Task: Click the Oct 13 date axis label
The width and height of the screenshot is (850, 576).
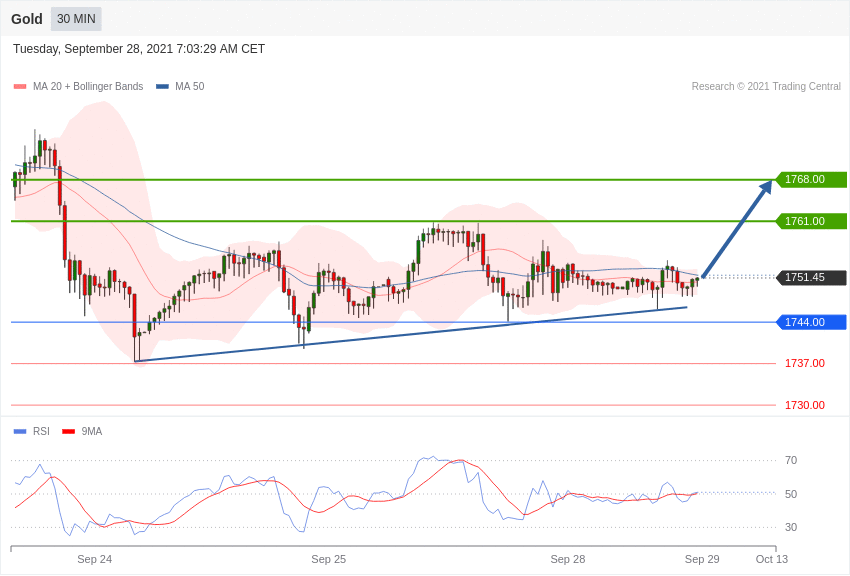Action: [x=772, y=559]
